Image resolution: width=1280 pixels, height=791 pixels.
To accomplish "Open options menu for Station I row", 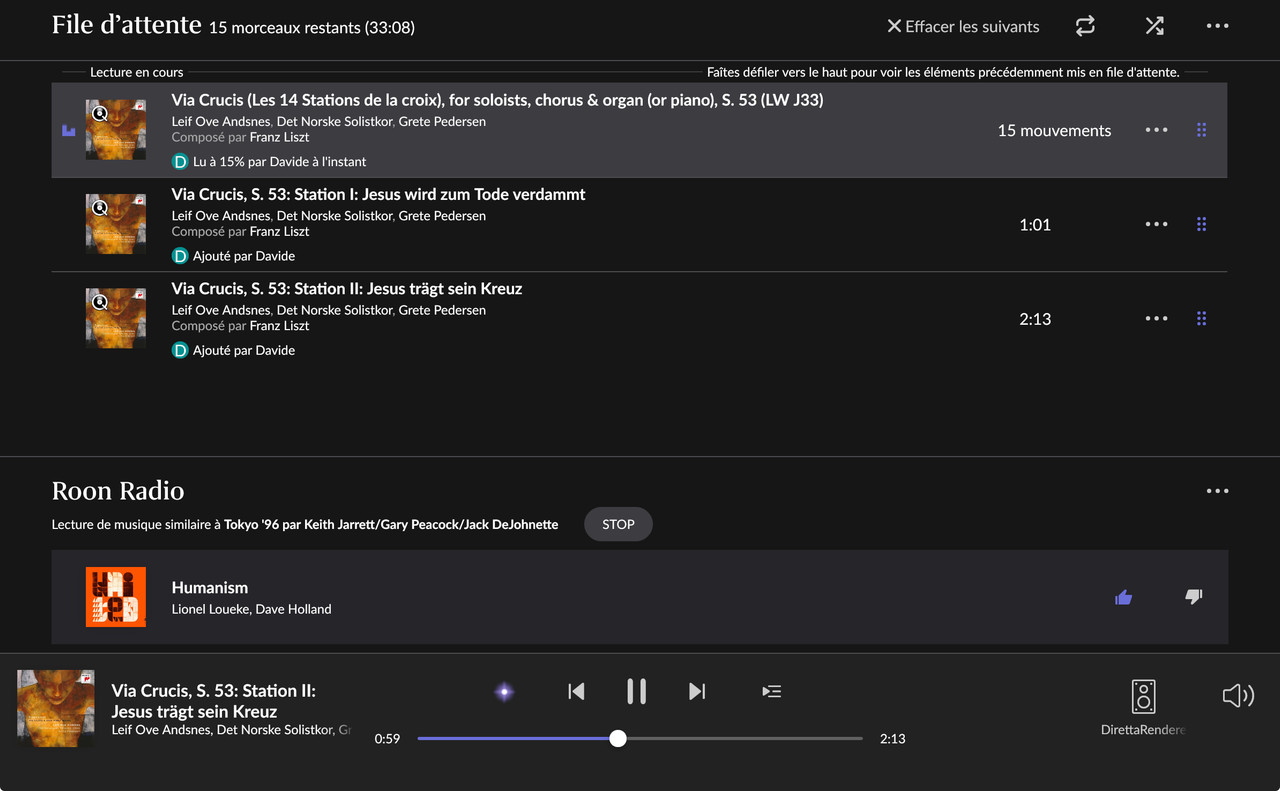I will [1157, 224].
